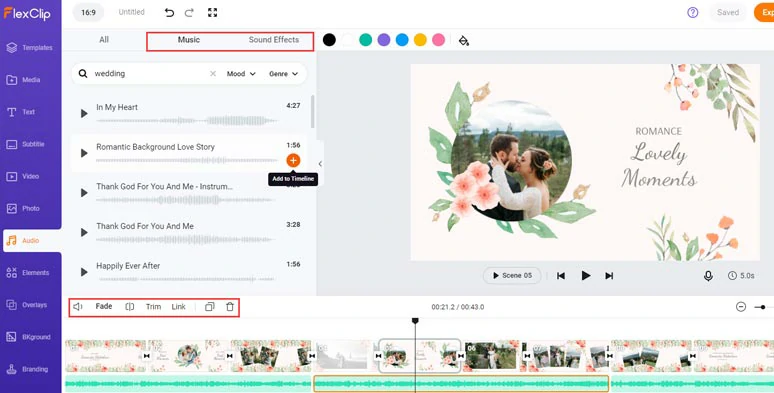Click the Export button
774x393 pixels.
(764, 13)
